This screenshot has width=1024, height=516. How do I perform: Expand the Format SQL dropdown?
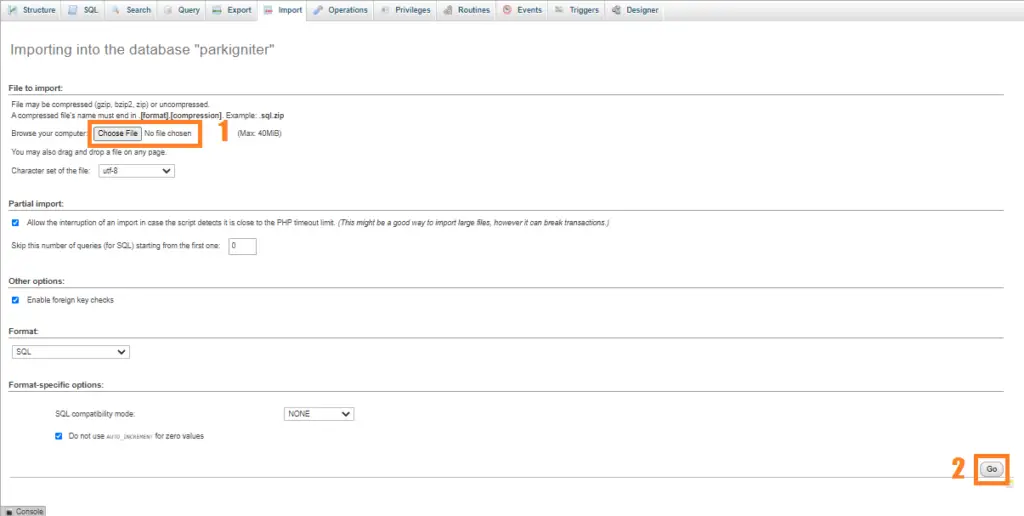click(71, 352)
